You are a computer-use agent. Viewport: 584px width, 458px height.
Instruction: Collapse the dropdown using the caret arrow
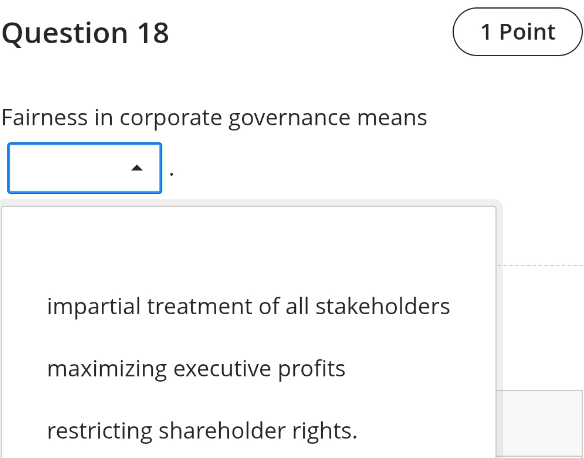(x=137, y=168)
